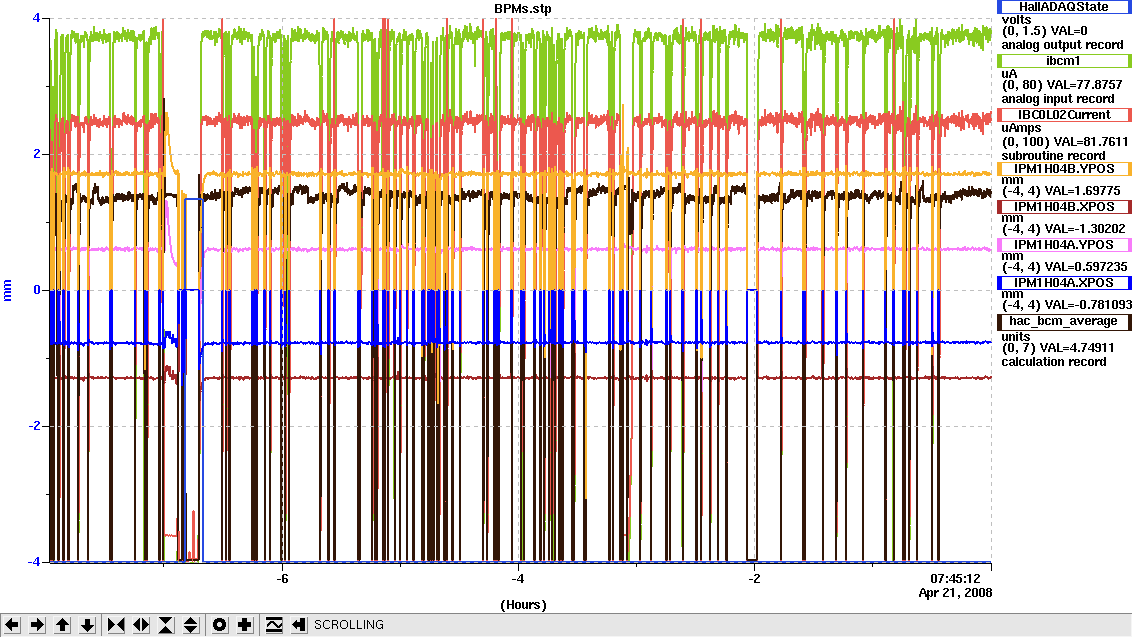Click the pan right arrow button

click(38, 625)
